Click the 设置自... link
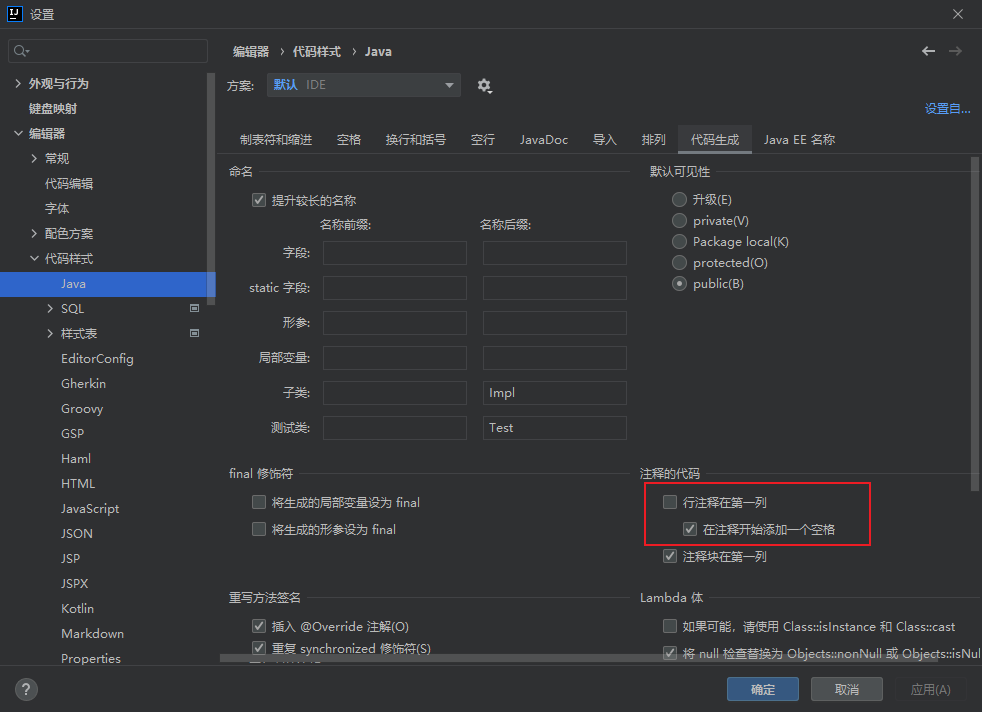This screenshot has width=982, height=712. [947, 108]
